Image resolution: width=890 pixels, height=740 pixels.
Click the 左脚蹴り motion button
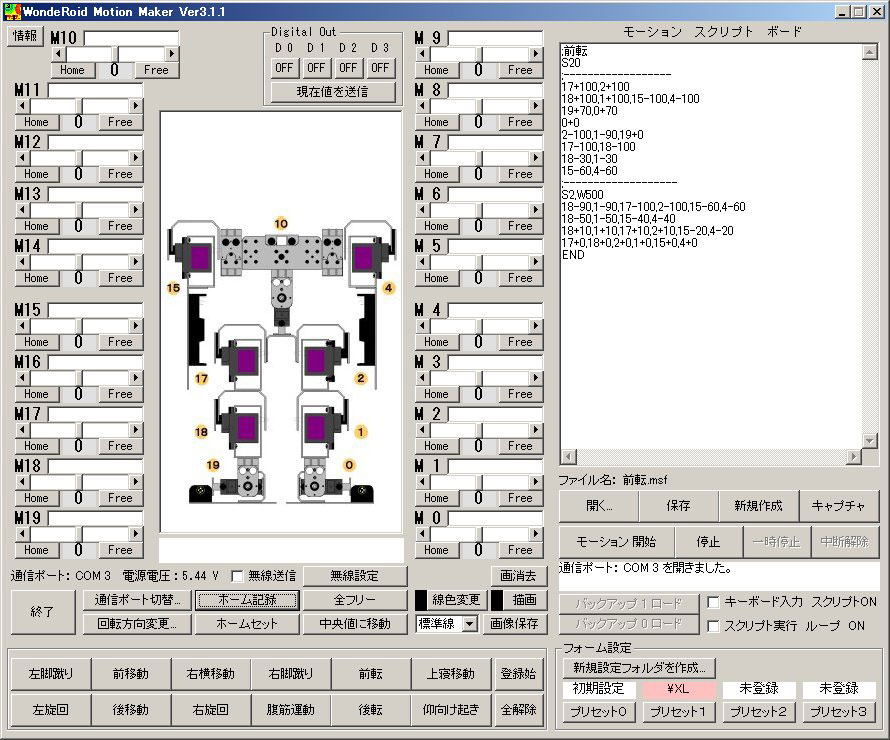[x=51, y=674]
